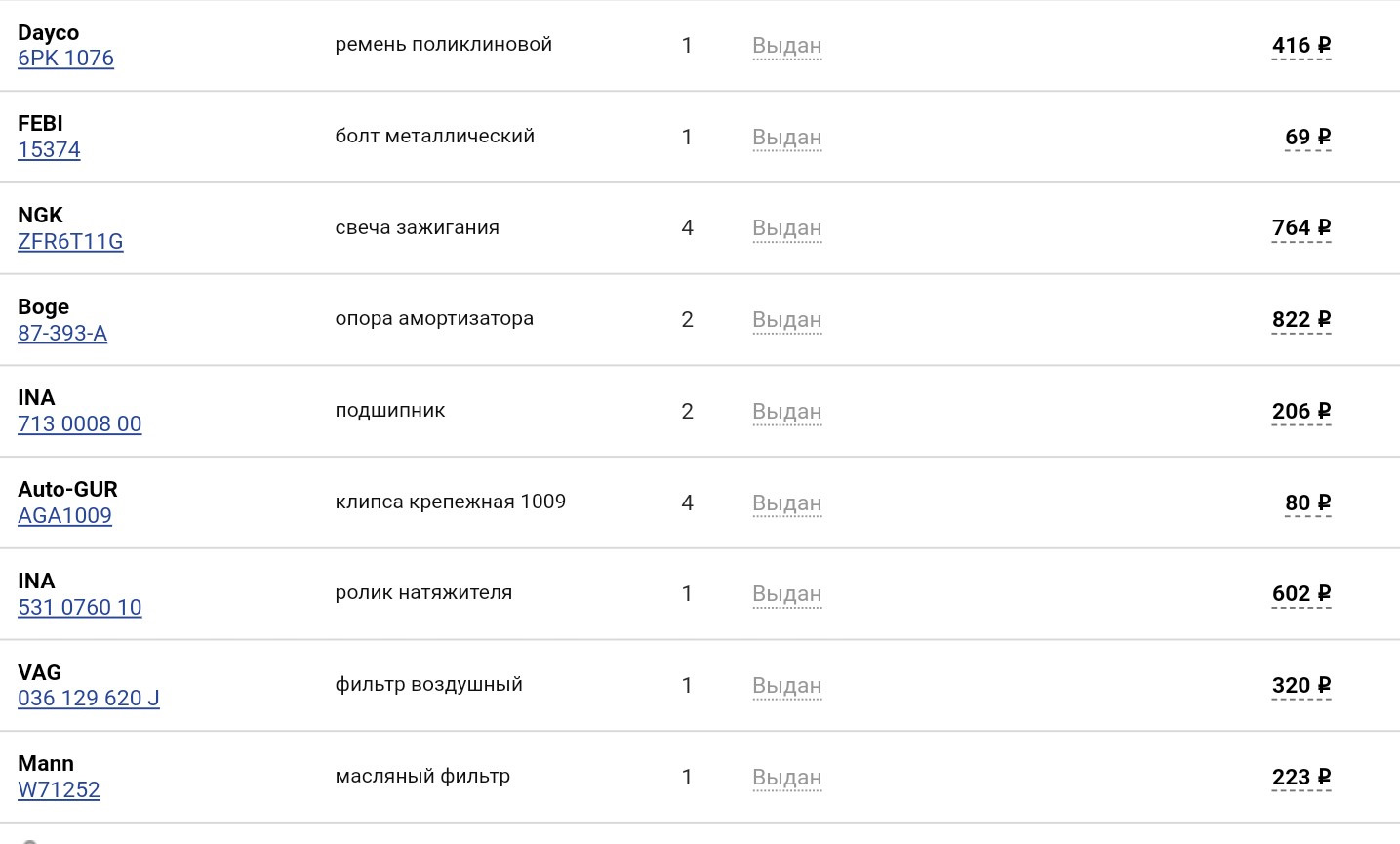Screen dimensions: 1400x844
Task: Click the Выдан status for Mann oil filter
Action: pyautogui.click(x=786, y=778)
